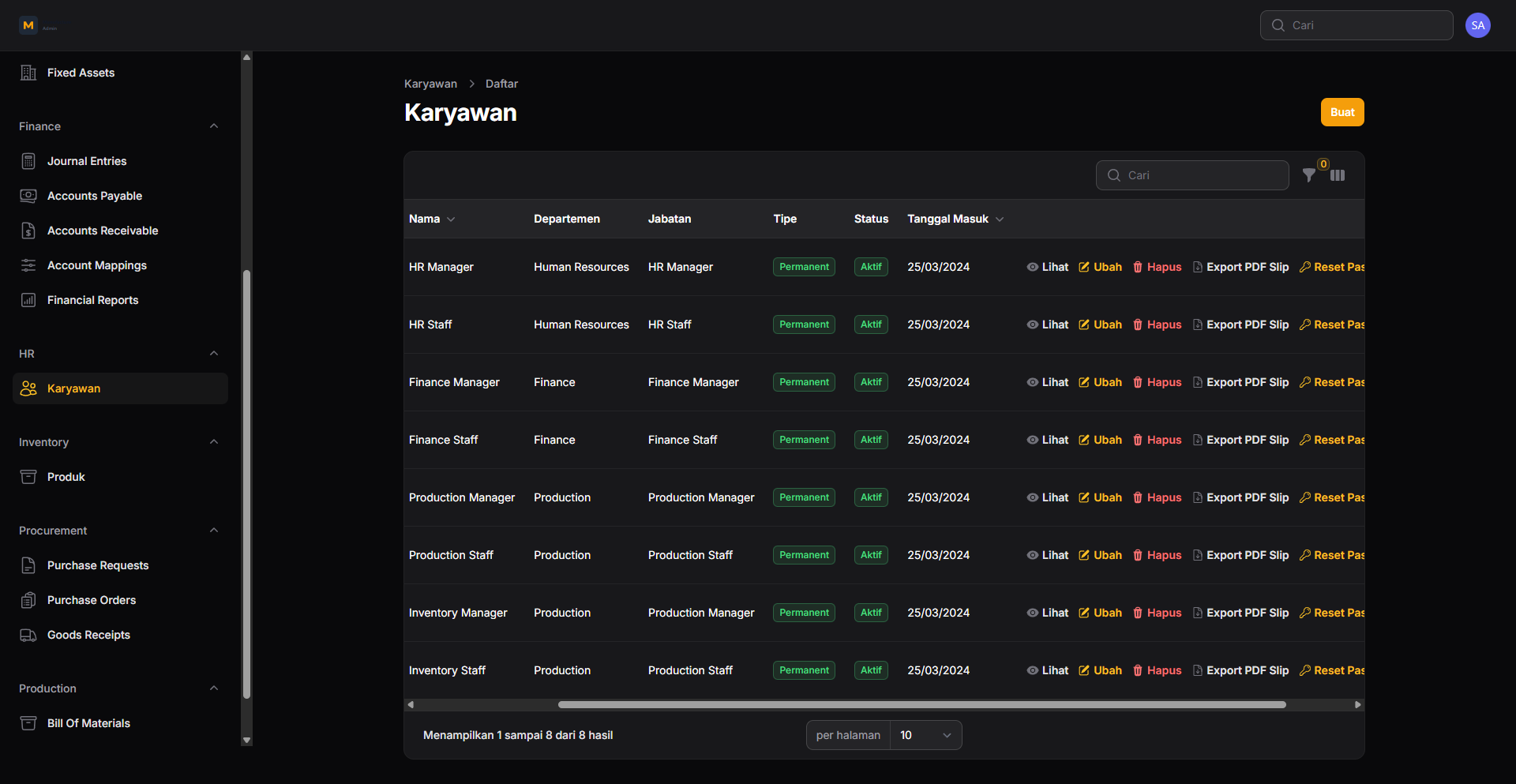Screen dimensions: 1516x784
Task: Open Purchase Orders menu item
Action: click(120, 600)
